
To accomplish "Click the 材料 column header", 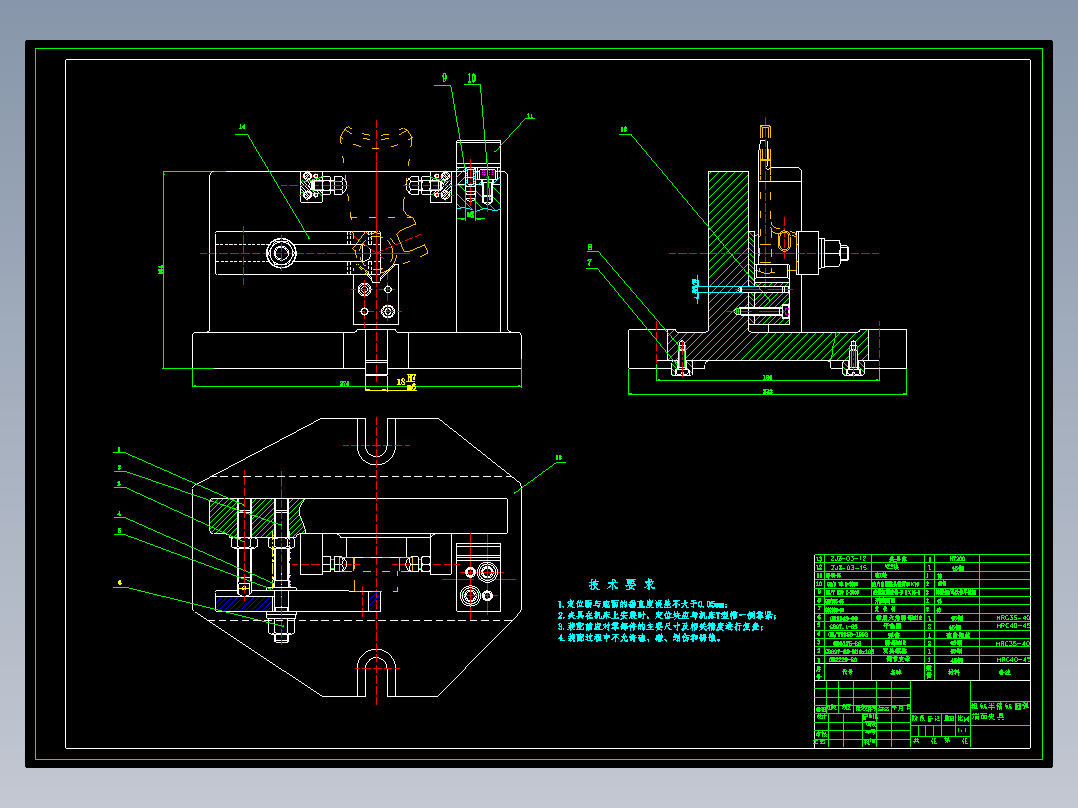I will point(954,672).
